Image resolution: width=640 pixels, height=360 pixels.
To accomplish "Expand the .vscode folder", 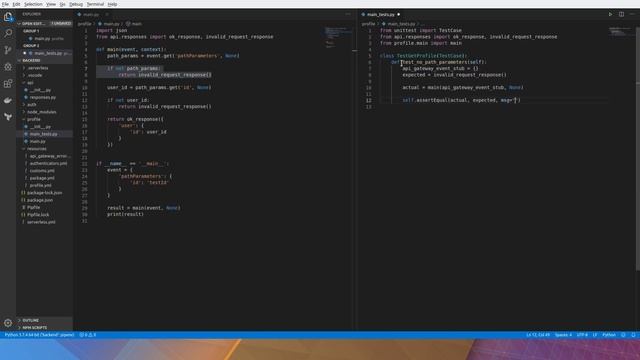I will [44, 75].
